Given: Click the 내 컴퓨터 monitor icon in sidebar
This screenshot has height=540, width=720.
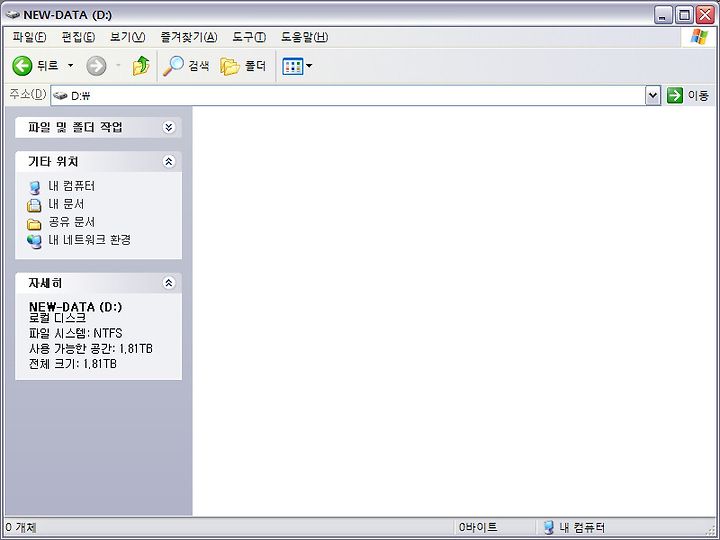Looking at the screenshot, I should [x=34, y=187].
